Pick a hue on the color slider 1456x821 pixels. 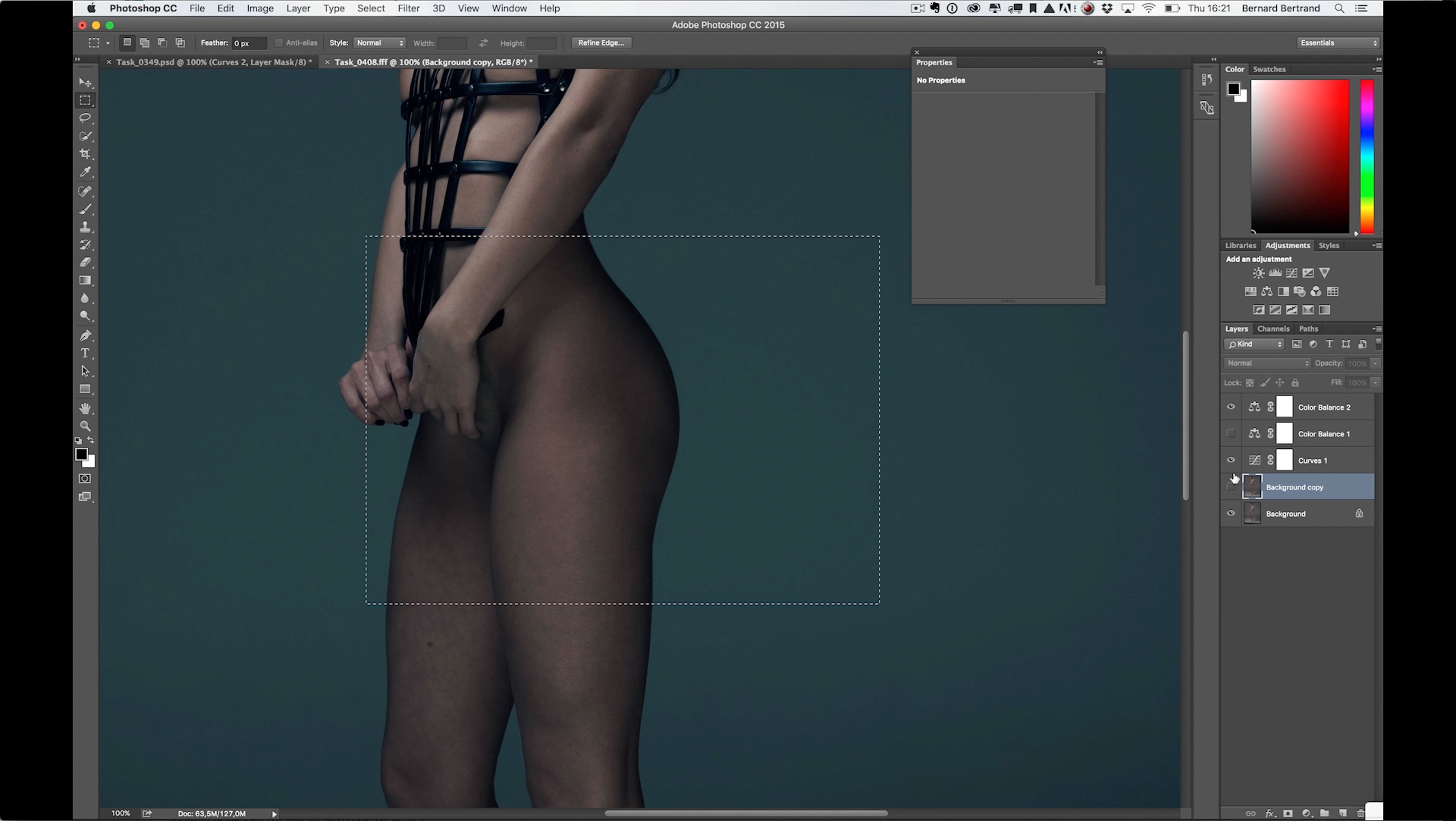1367,157
